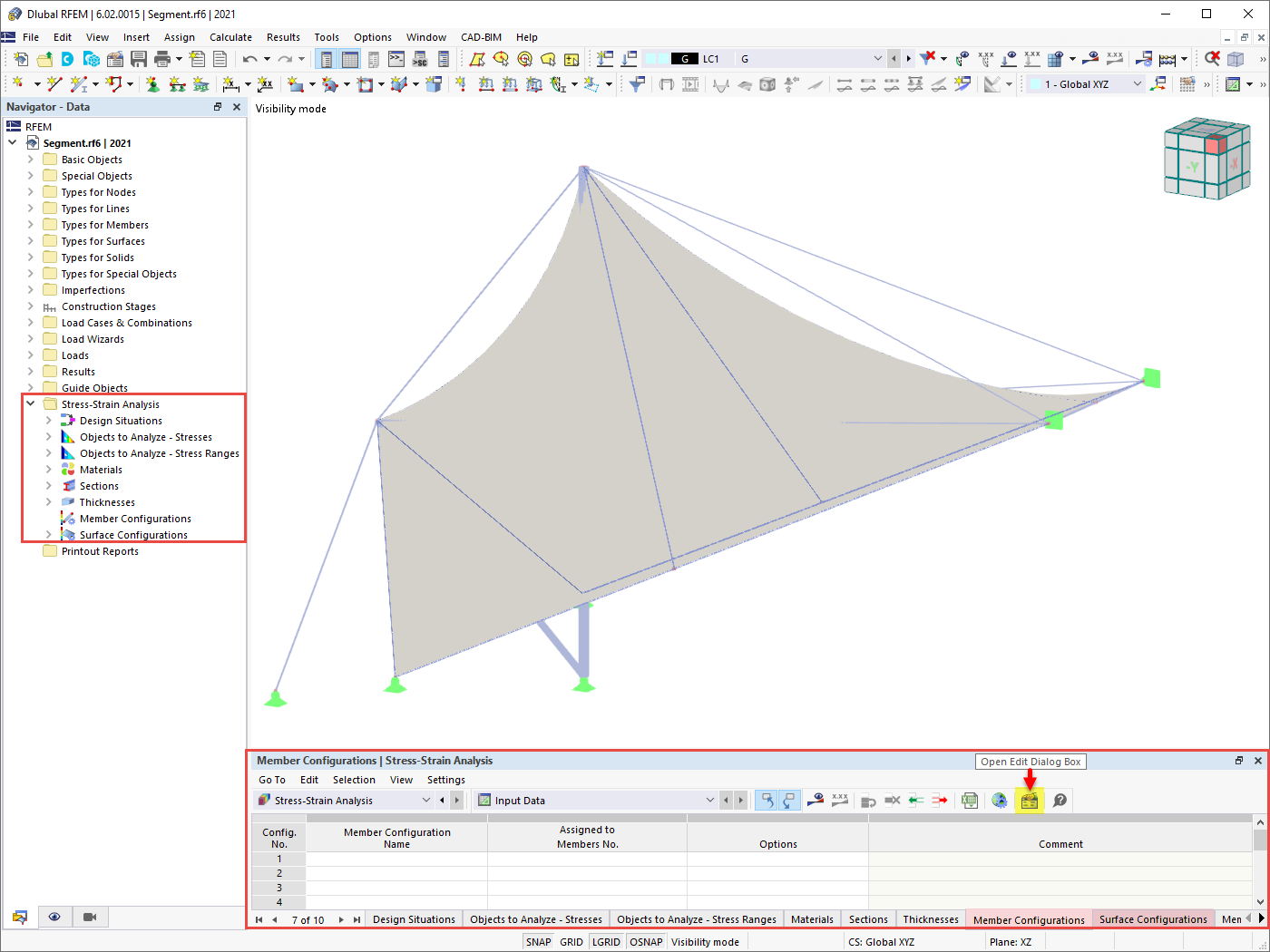Toggle the Navigator panel button in toolbar
The width and height of the screenshot is (1270, 952).
[x=327, y=59]
